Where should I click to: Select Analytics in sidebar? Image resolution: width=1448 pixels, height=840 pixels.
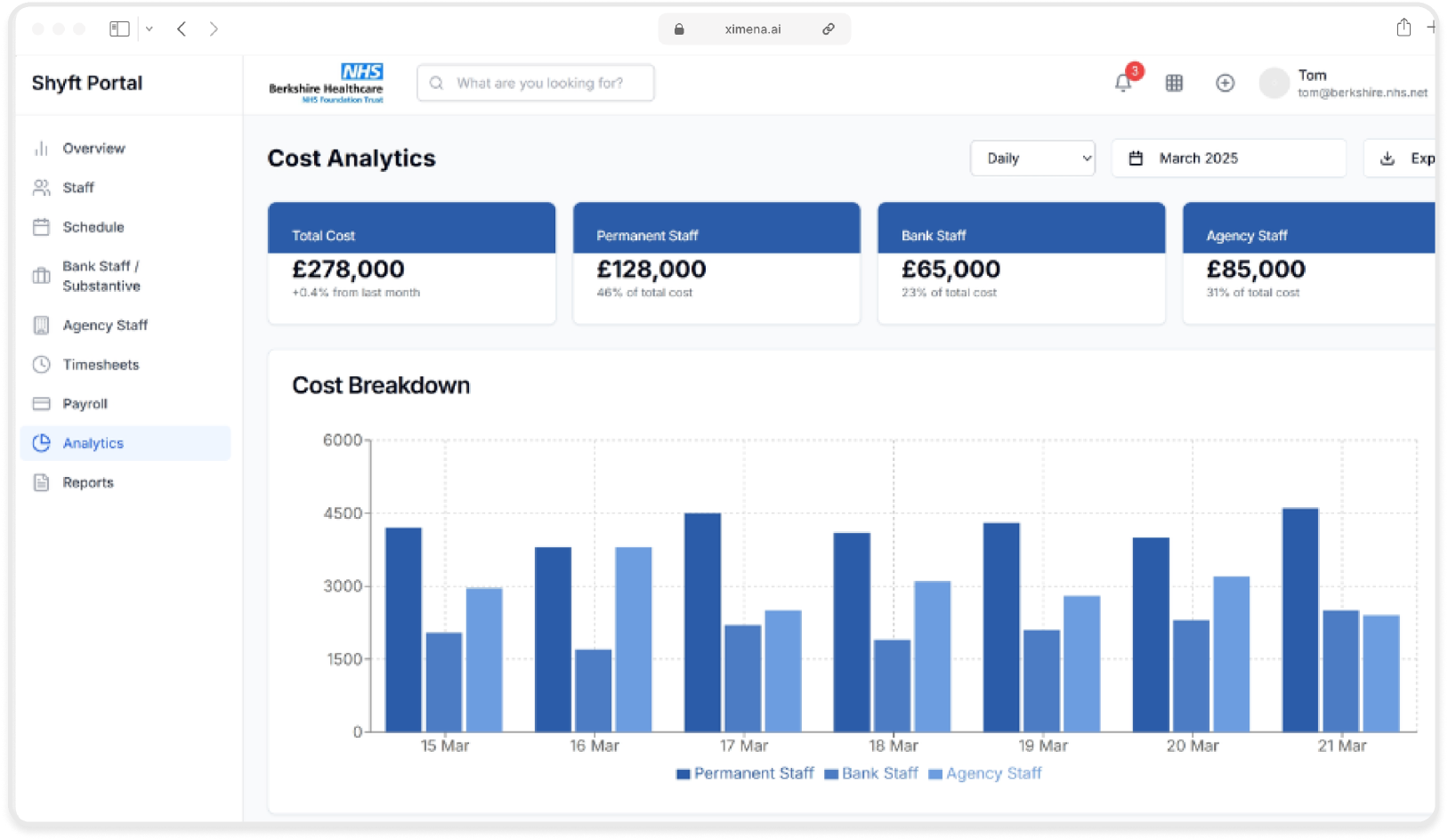coord(125,443)
